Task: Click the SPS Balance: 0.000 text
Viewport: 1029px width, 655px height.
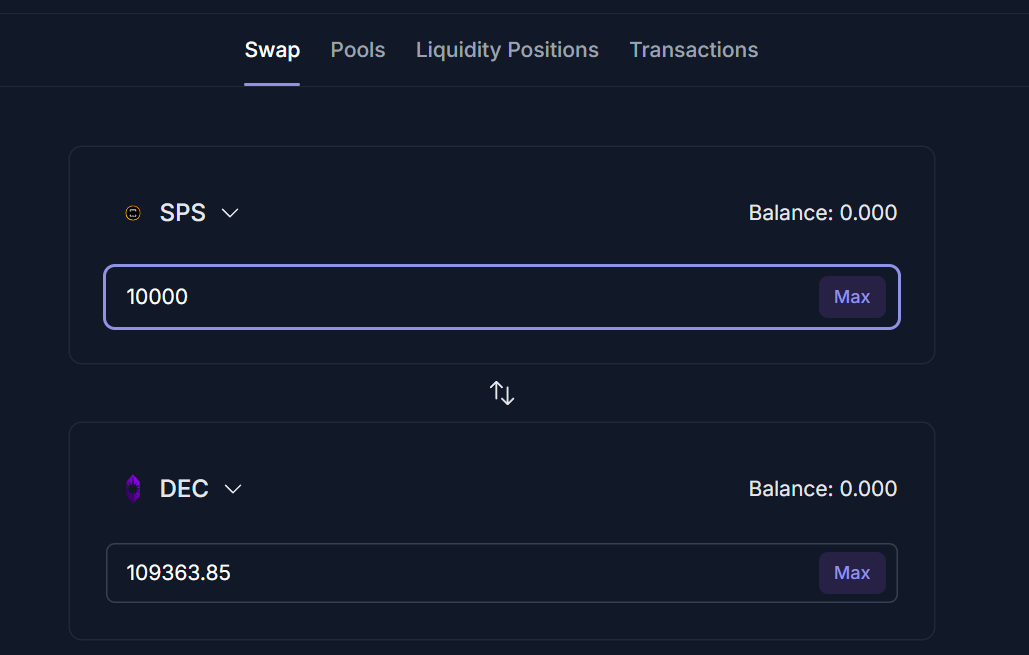Action: pyautogui.click(x=822, y=213)
